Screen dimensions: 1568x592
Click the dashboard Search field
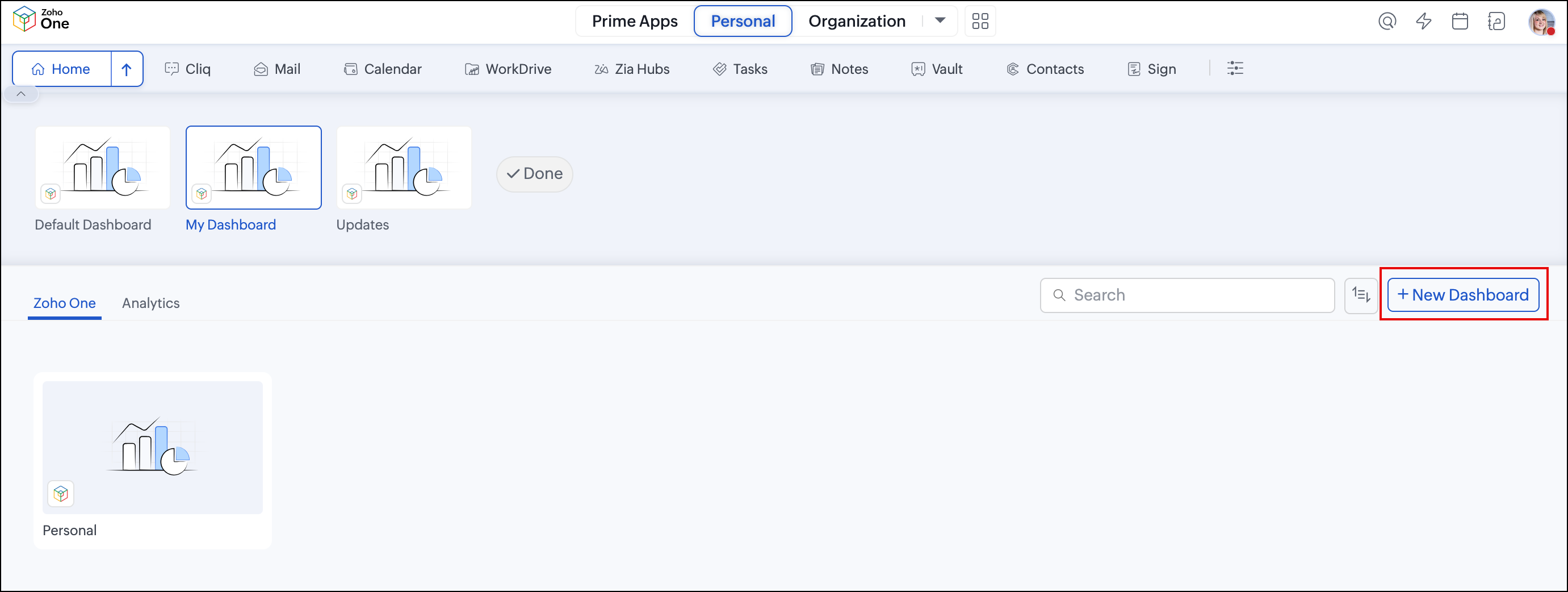click(1187, 295)
